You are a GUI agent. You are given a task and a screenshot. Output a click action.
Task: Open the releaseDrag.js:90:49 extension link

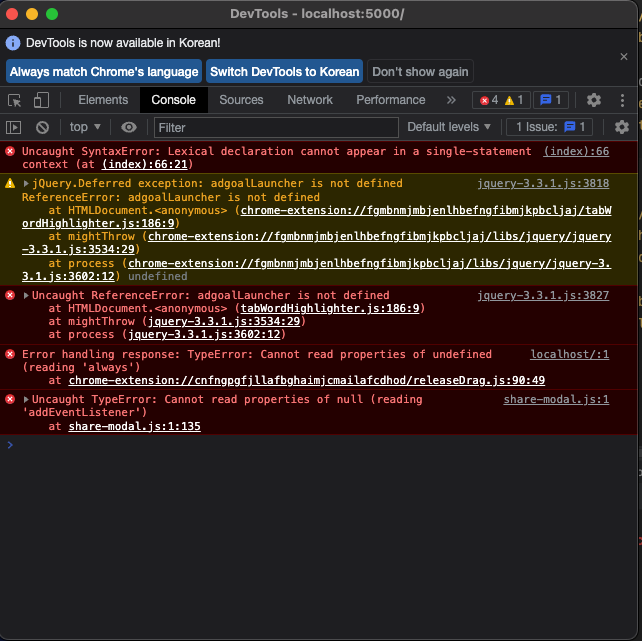click(x=307, y=380)
